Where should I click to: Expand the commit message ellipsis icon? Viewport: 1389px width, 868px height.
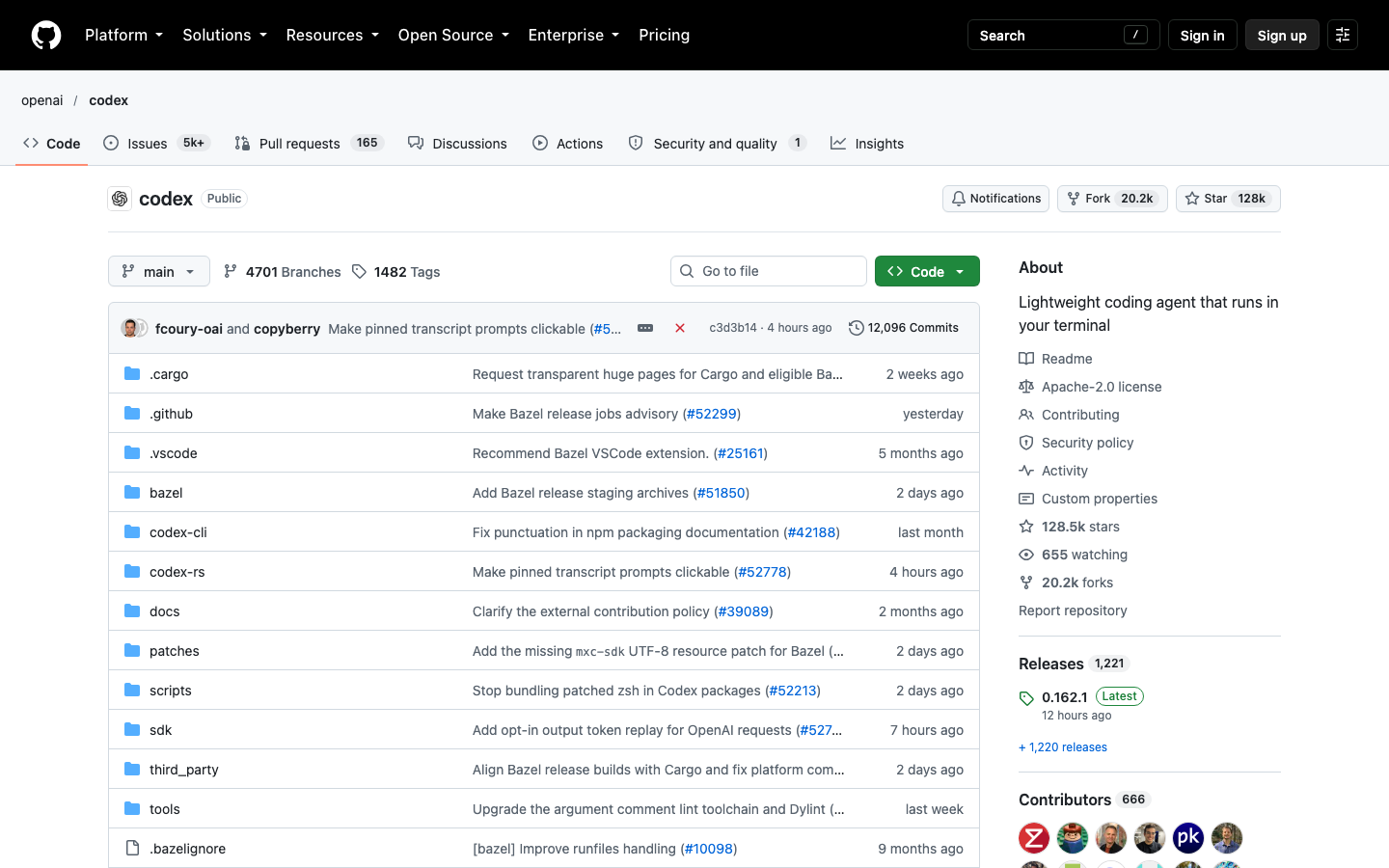[x=645, y=328]
